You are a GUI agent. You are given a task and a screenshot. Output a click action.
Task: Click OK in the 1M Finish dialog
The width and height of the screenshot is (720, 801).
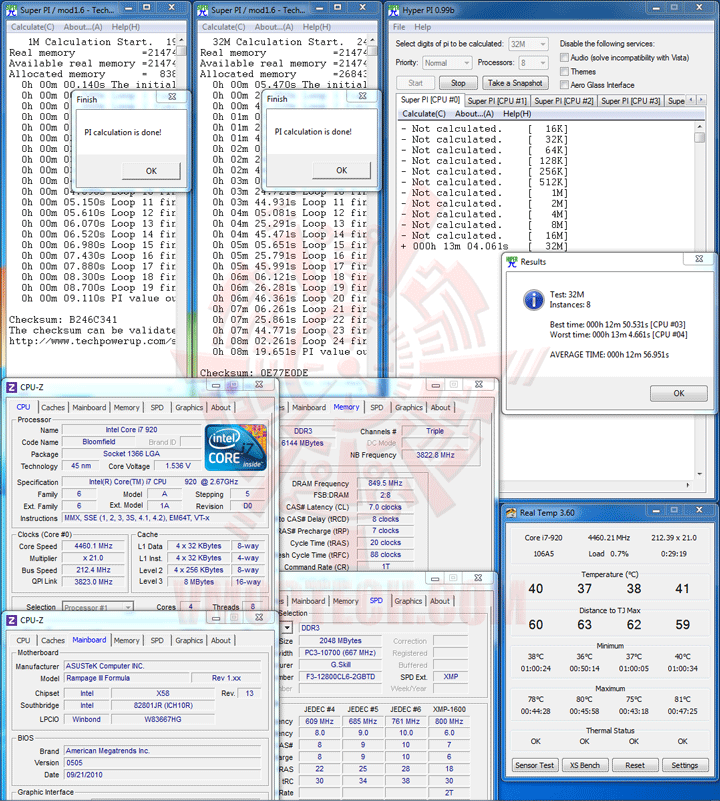[x=151, y=171]
